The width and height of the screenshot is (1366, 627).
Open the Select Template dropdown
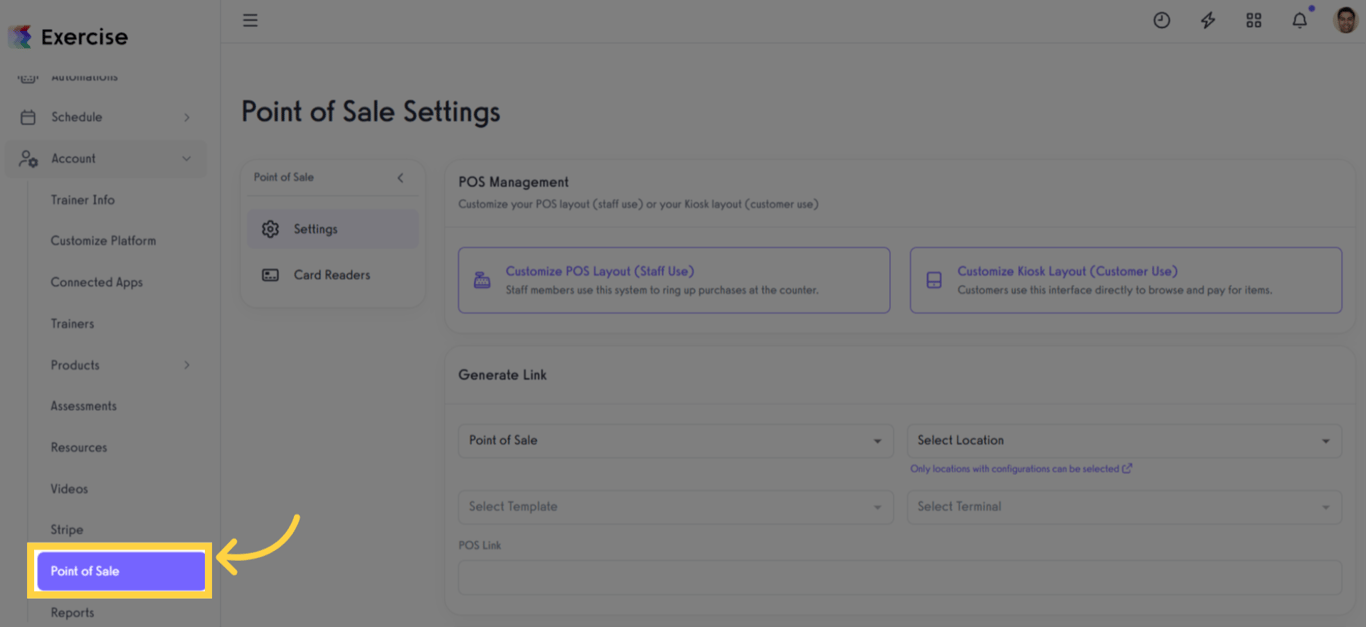tap(675, 507)
